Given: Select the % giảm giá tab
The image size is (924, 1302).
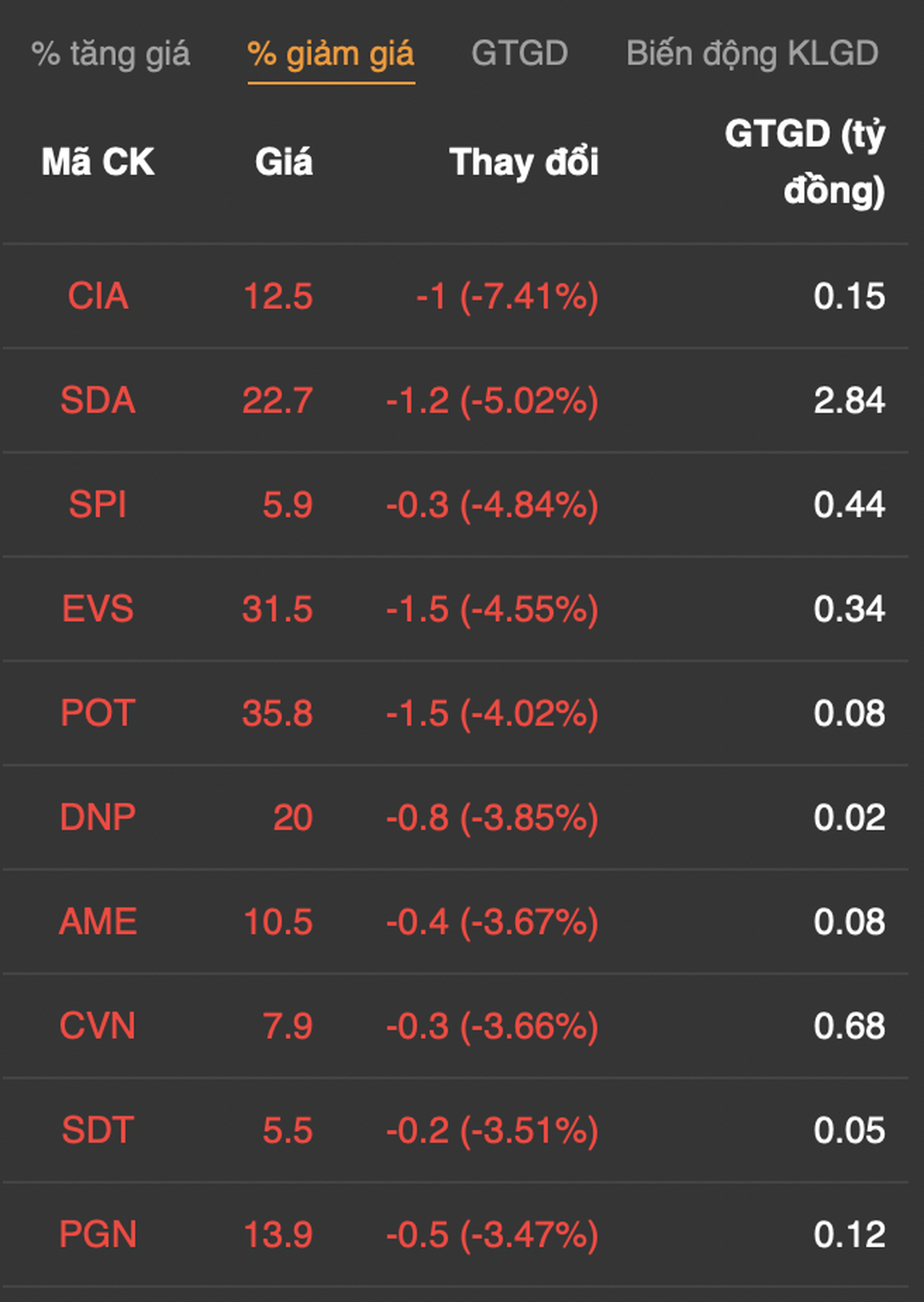Looking at the screenshot, I should [x=330, y=54].
